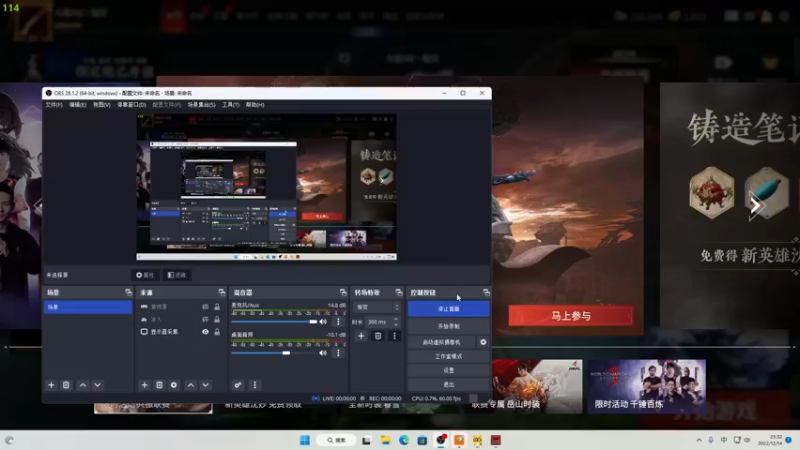Open Microsoft Edge from the taskbar
The height and width of the screenshot is (450, 800).
coord(404,440)
